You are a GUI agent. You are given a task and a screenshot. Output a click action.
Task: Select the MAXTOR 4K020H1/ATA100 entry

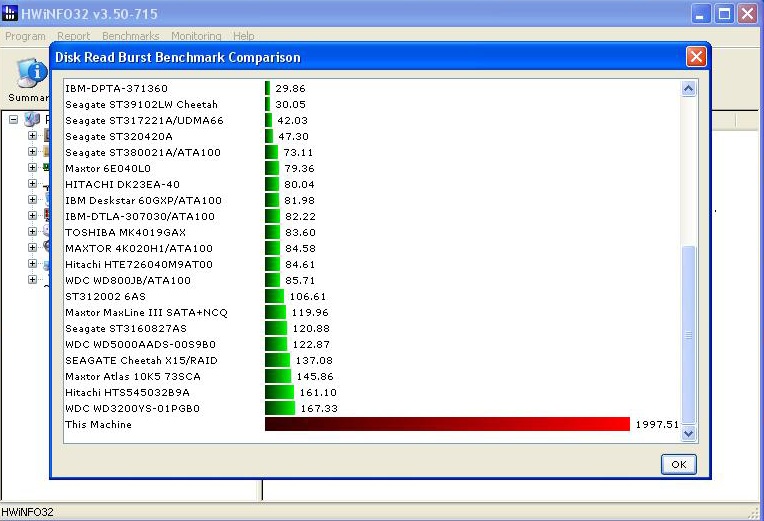tap(139, 249)
